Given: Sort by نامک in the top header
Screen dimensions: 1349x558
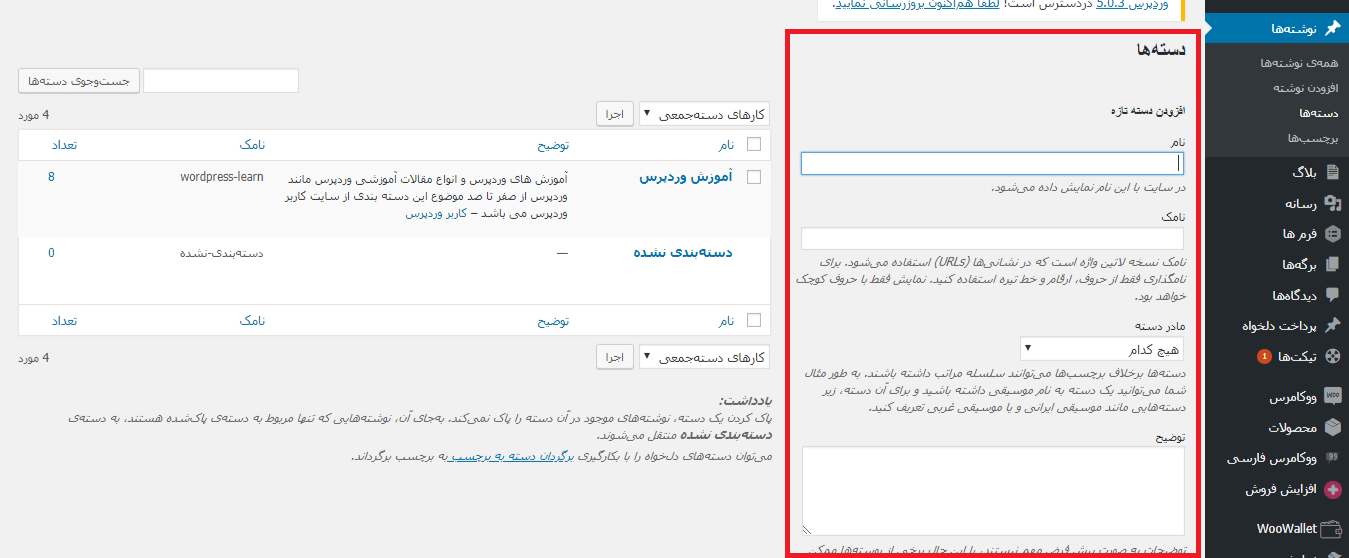Looking at the screenshot, I should [x=251, y=145].
